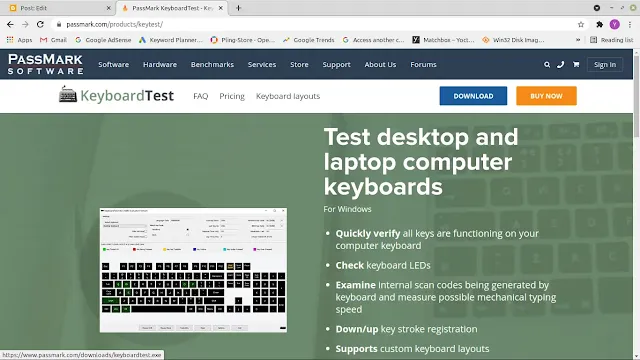The height and width of the screenshot is (360, 640).
Task: Click the address bar URL
Action: 114,24
